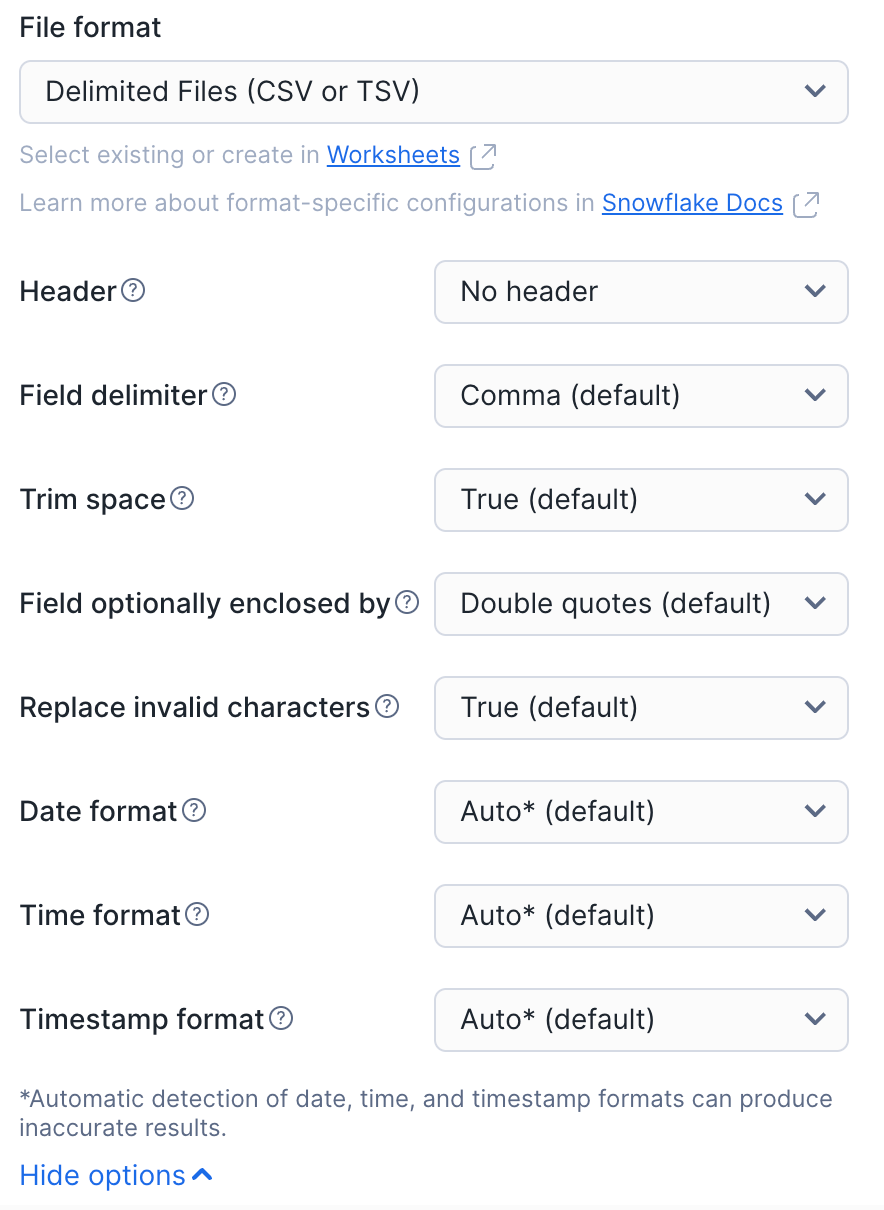
Task: Expand Replace invalid characters dropdown
Action: pyautogui.click(x=641, y=708)
